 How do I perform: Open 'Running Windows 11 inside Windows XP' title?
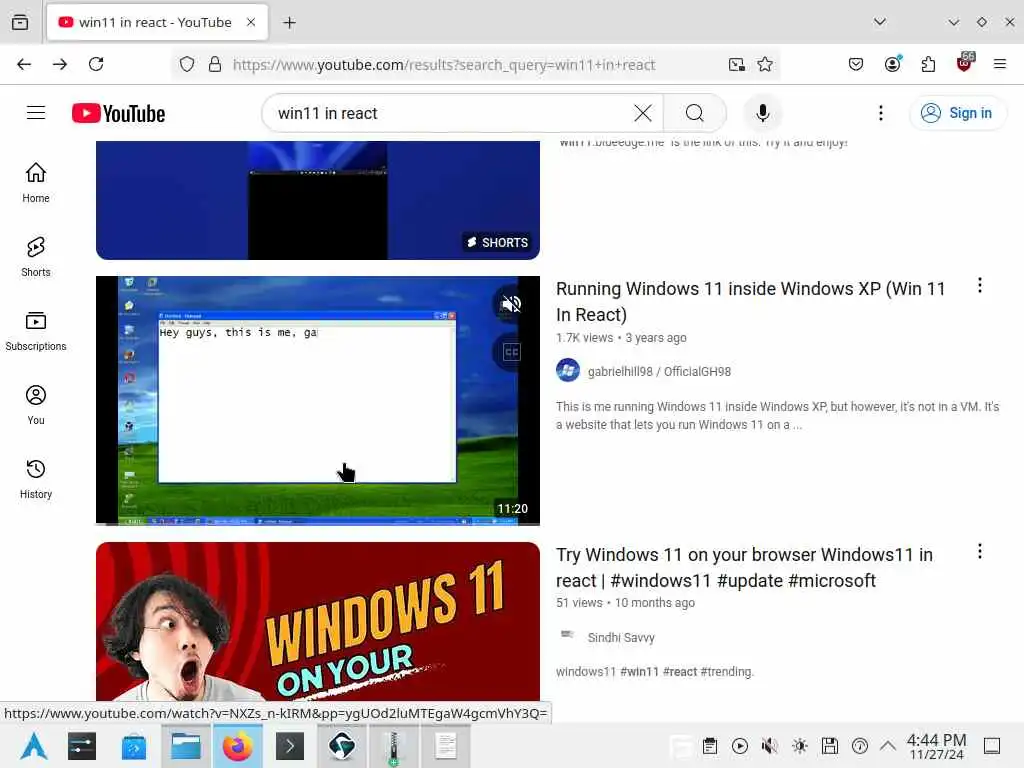click(x=750, y=302)
